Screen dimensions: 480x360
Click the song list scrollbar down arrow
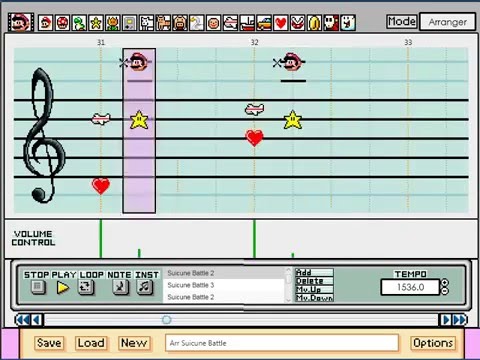(288, 300)
